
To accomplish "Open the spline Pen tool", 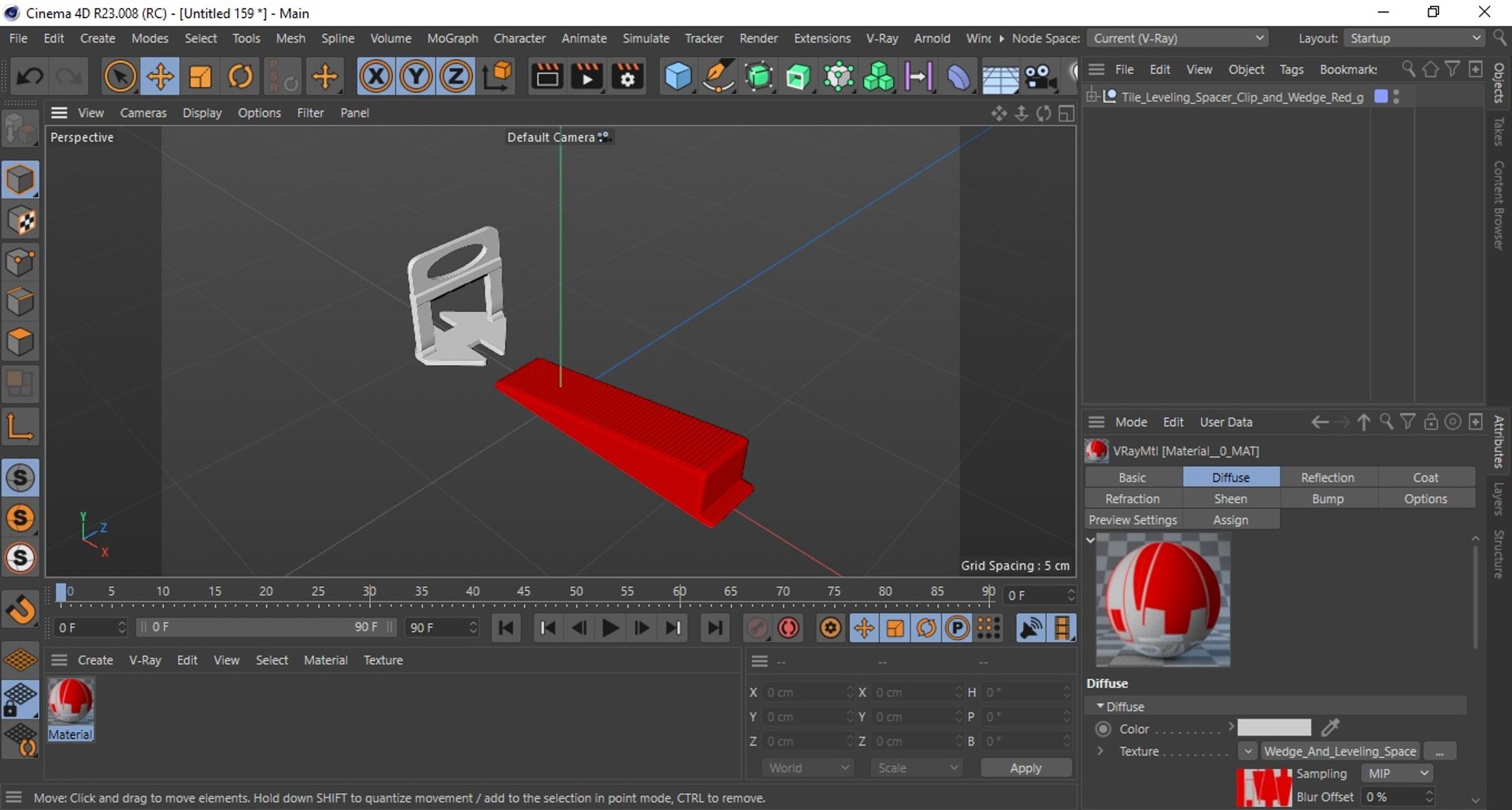I will coord(718,76).
